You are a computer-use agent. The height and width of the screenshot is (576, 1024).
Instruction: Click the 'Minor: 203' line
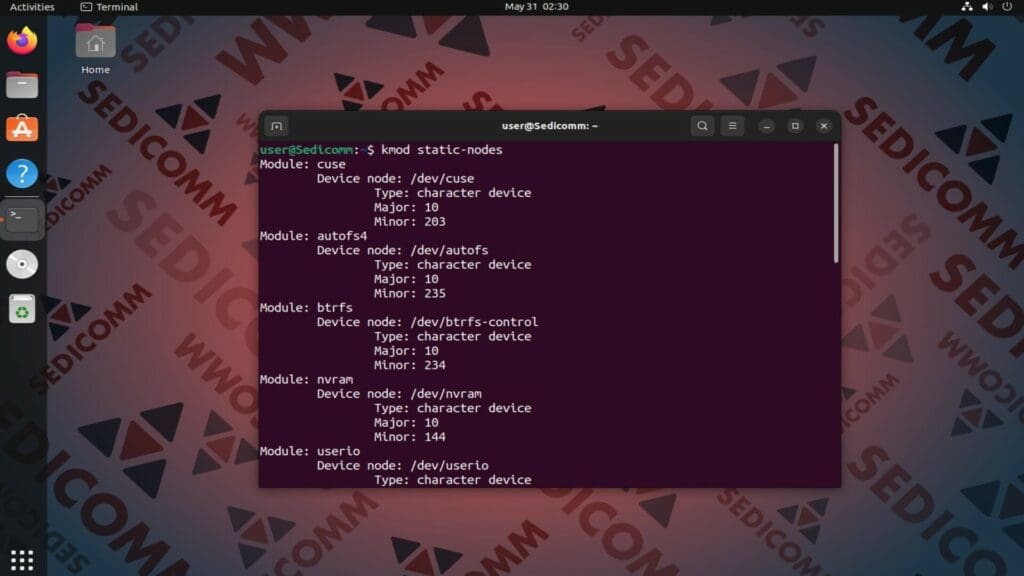pos(409,221)
